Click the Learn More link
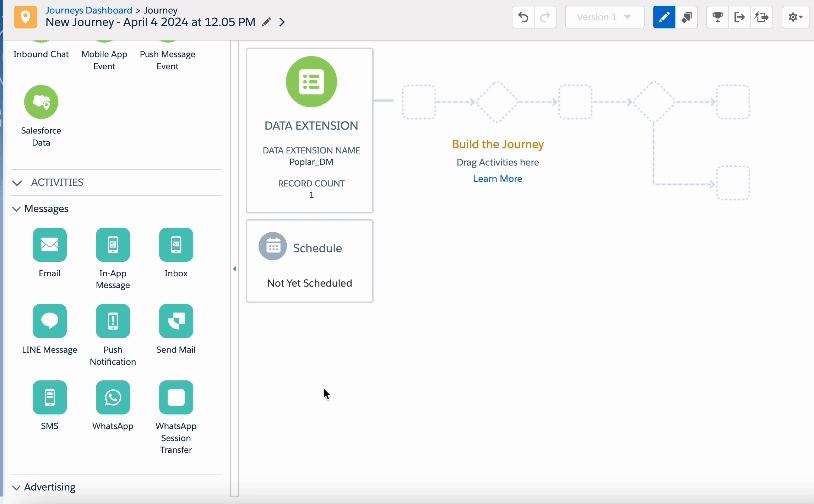The width and height of the screenshot is (814, 504). 497,179
